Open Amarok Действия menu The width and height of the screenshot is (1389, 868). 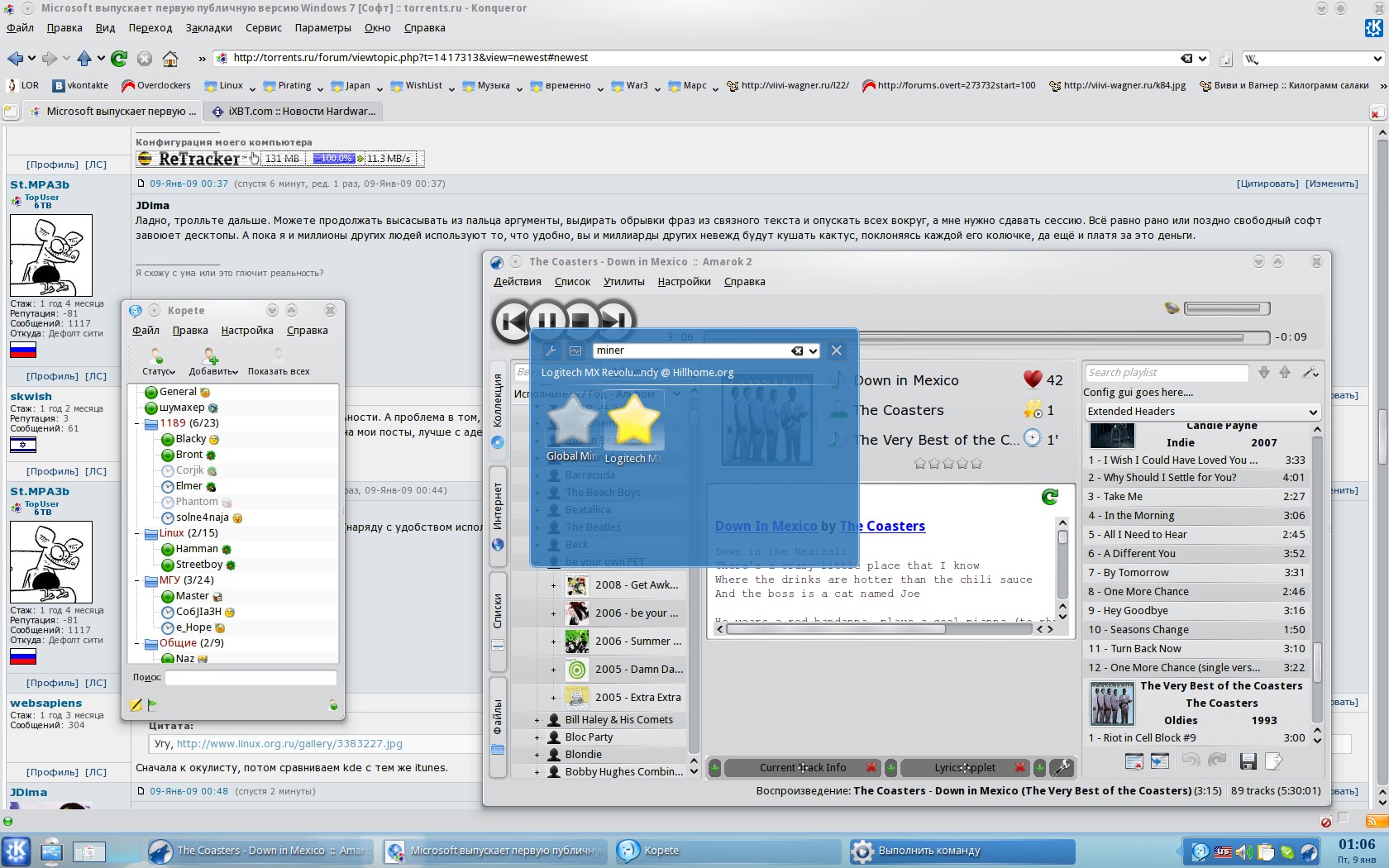[x=518, y=282]
